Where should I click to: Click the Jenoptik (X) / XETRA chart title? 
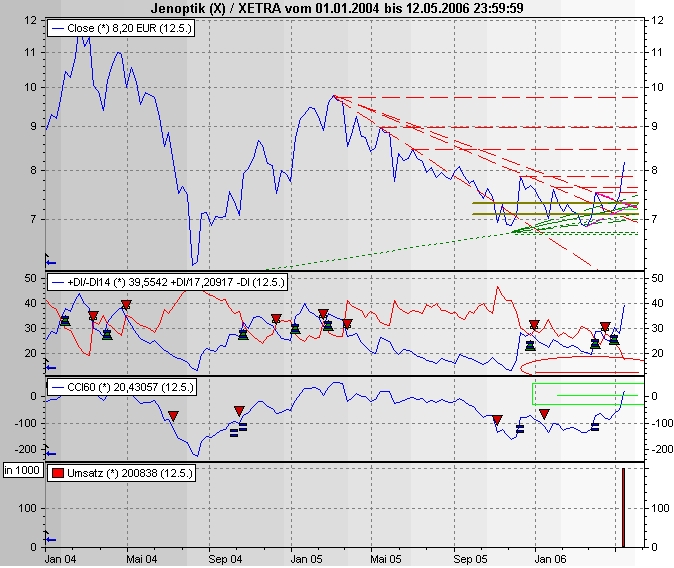coord(337,7)
